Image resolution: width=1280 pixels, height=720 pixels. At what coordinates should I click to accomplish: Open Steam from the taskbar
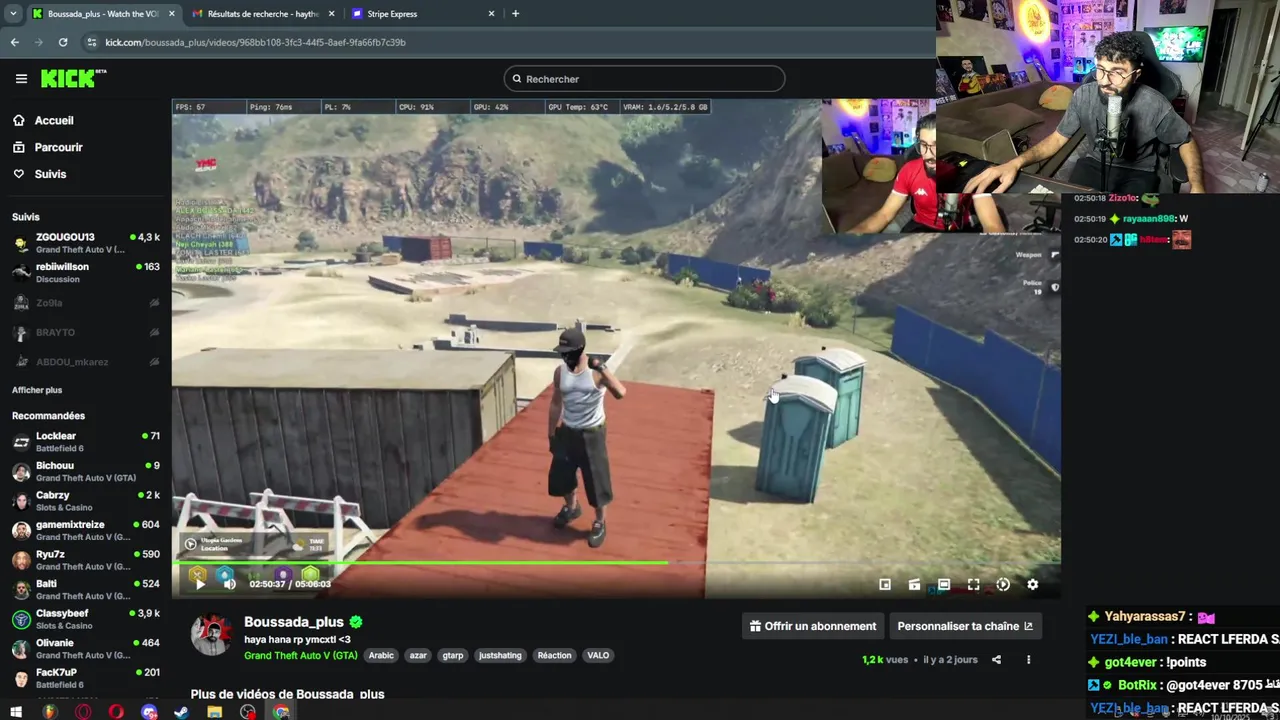[x=181, y=712]
